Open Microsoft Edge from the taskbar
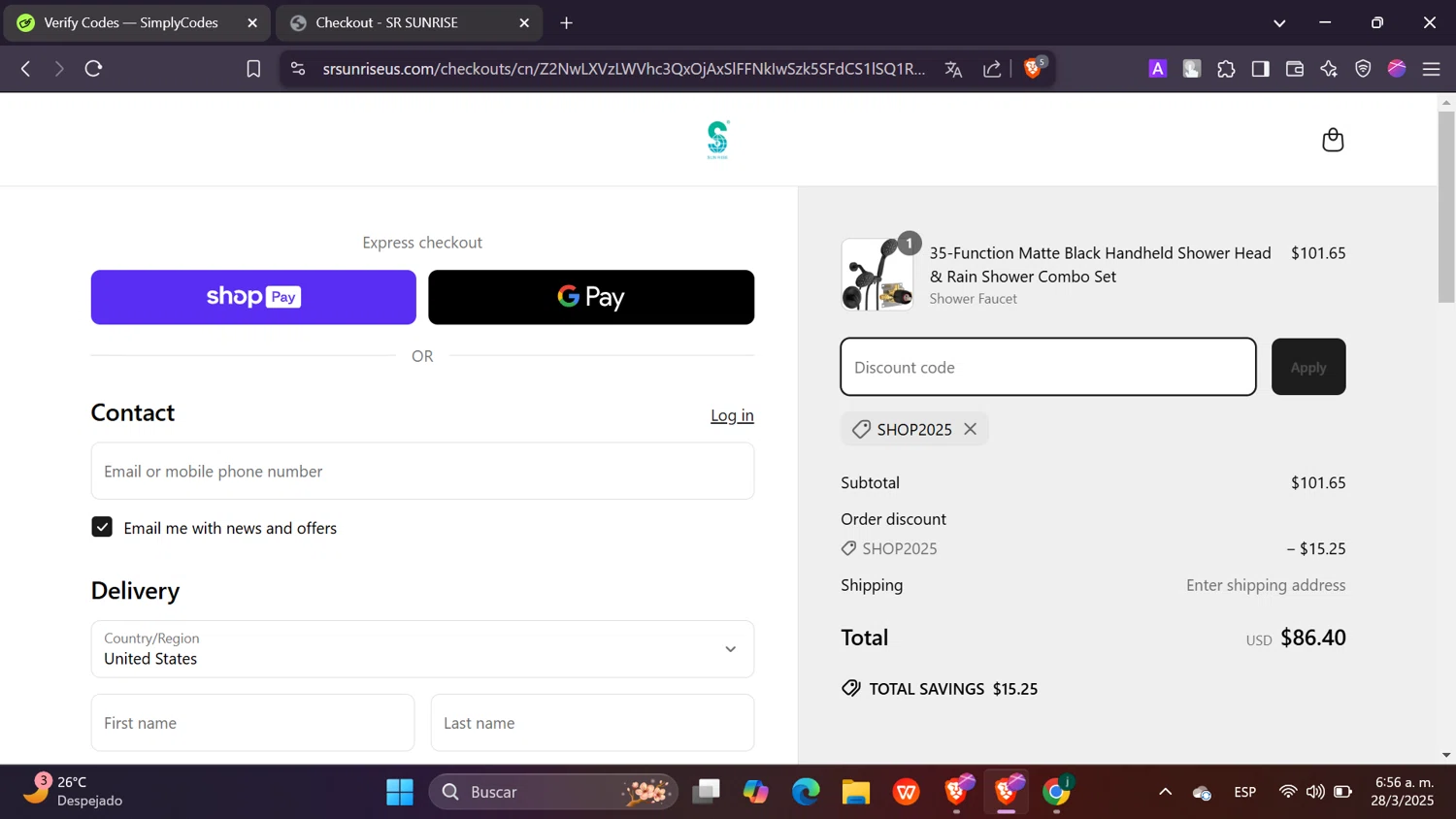The image size is (1456, 819). pos(806,792)
